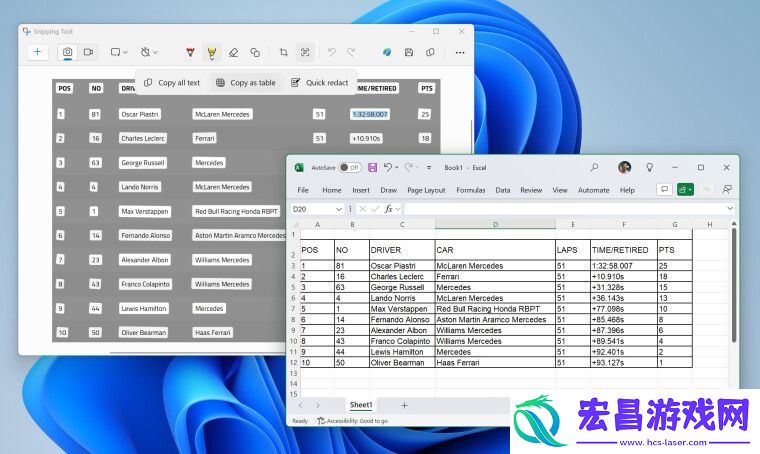Select the camera Snip mode icon

[x=67, y=52]
